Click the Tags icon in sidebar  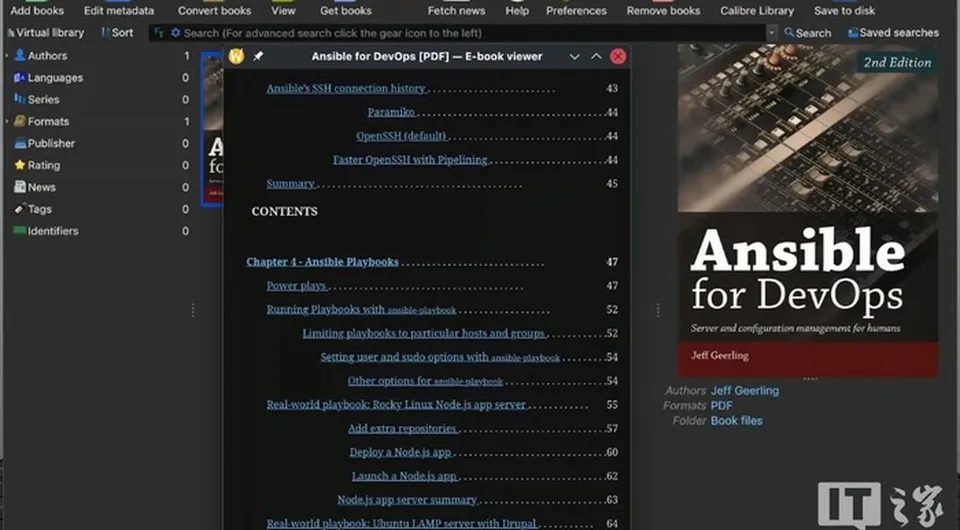20,209
